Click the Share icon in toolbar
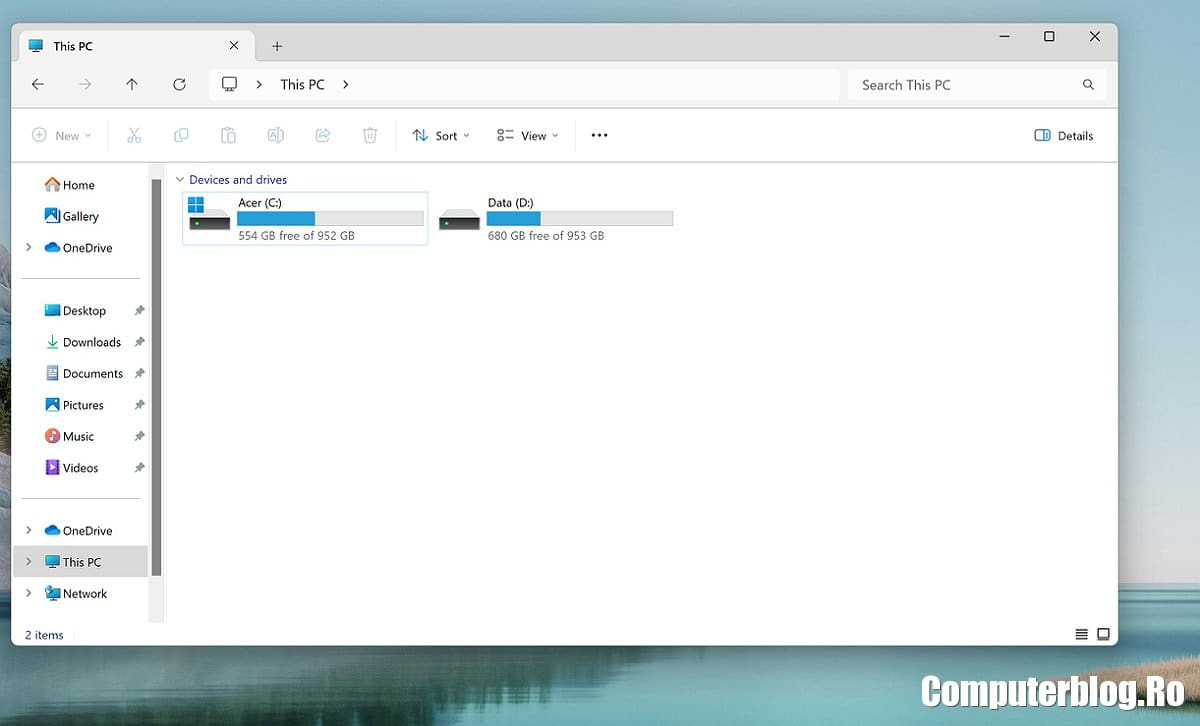 [323, 136]
